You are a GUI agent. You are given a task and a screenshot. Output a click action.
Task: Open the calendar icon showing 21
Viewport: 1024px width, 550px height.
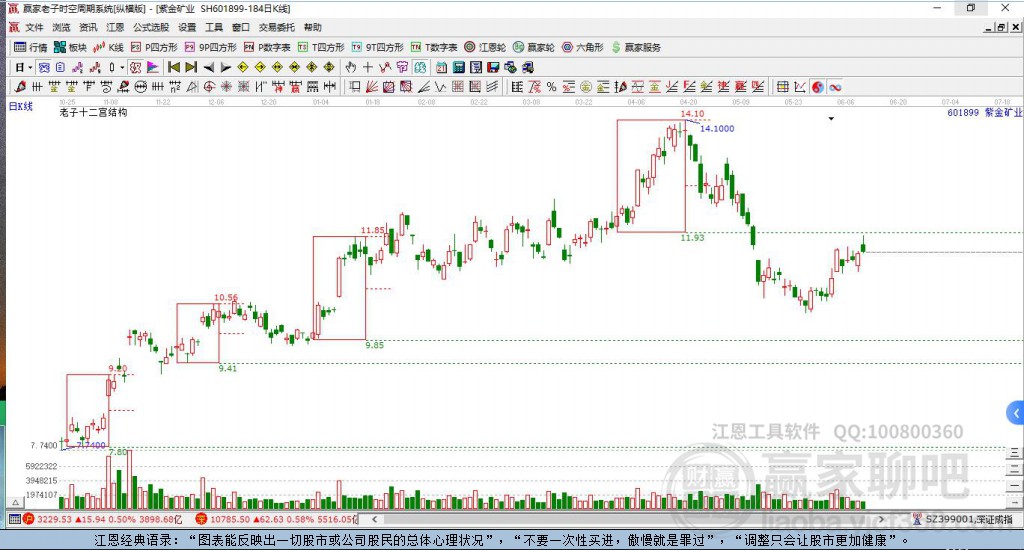[441, 67]
